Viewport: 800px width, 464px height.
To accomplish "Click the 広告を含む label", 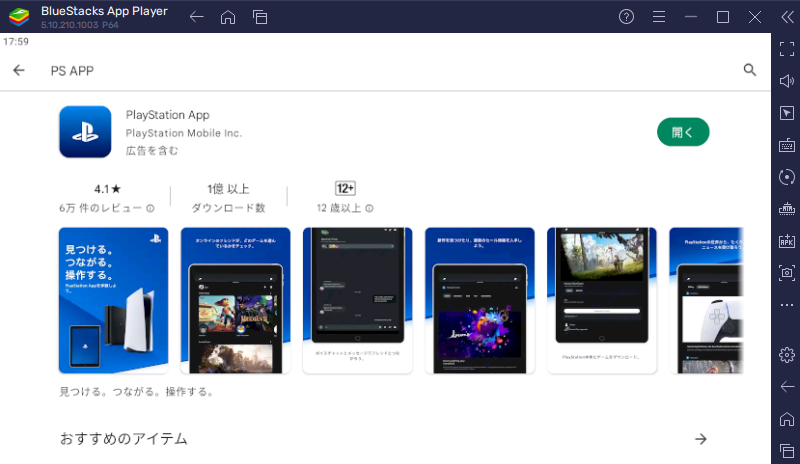I will pyautogui.click(x=152, y=151).
